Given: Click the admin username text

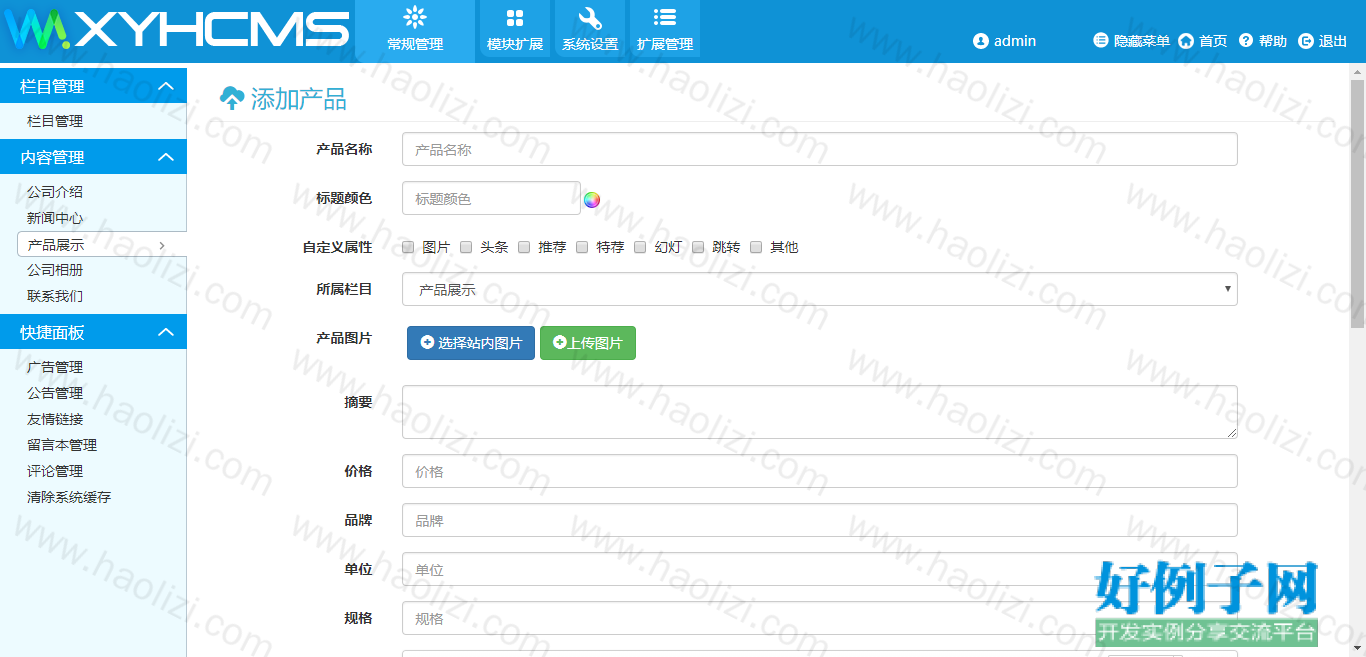Looking at the screenshot, I should coord(1015,41).
